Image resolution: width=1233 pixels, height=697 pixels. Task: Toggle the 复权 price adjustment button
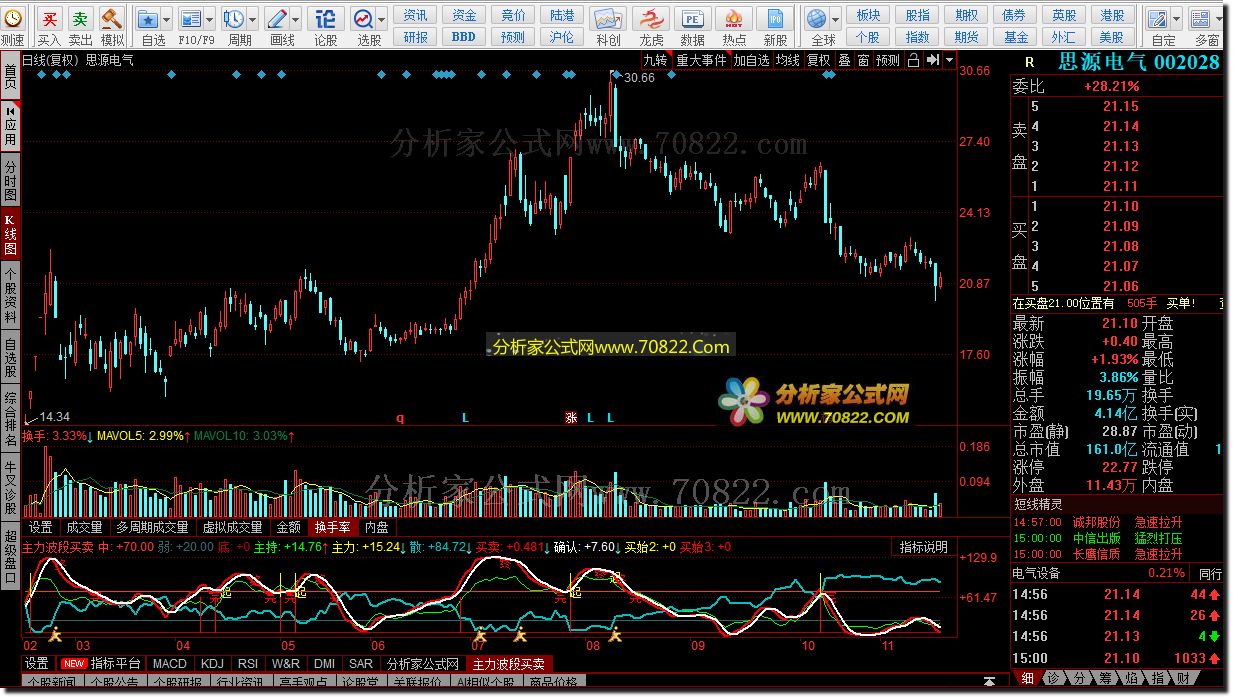coord(819,60)
